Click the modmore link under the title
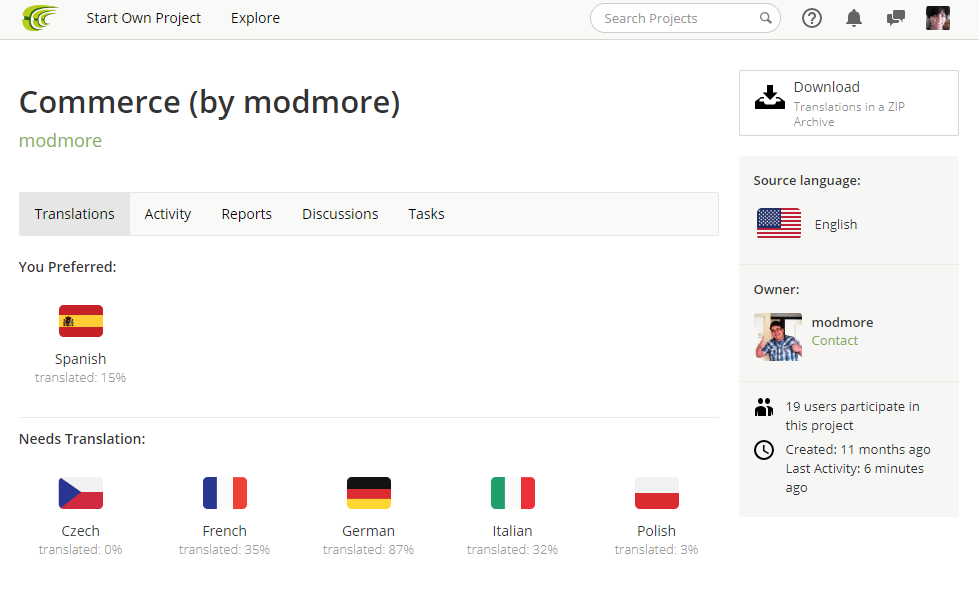Image resolution: width=979 pixels, height=596 pixels. click(60, 140)
